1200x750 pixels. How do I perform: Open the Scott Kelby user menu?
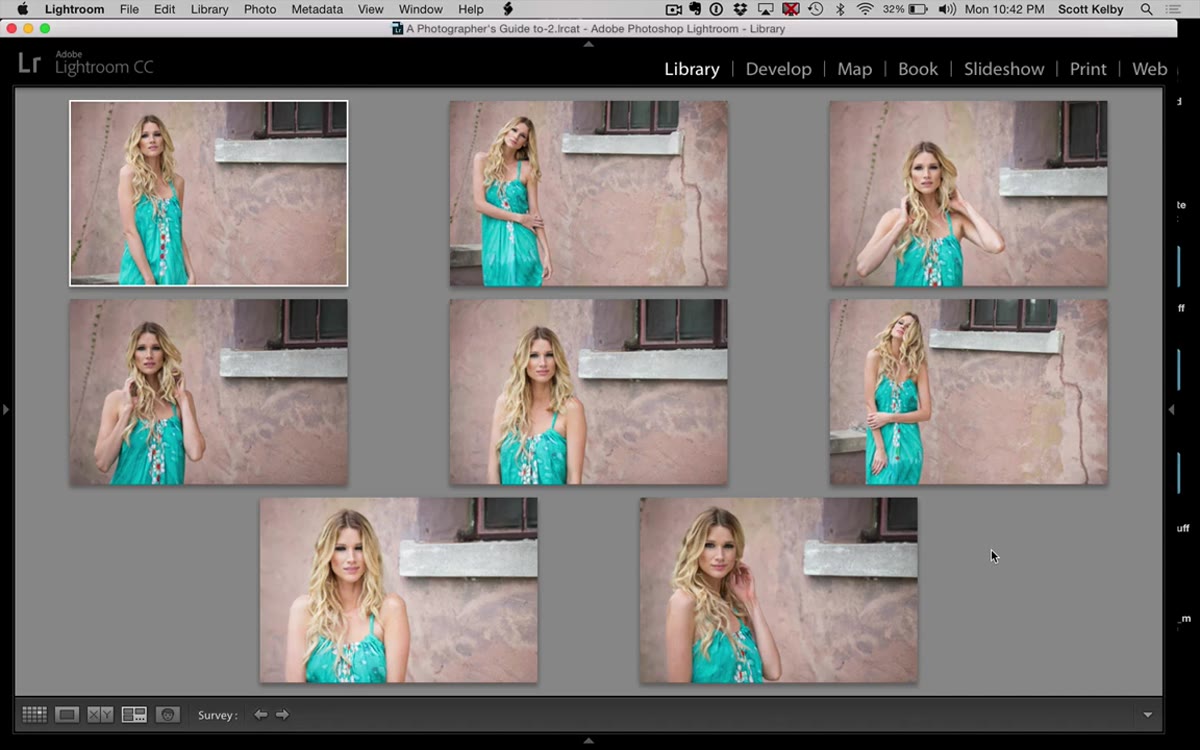tap(1092, 9)
